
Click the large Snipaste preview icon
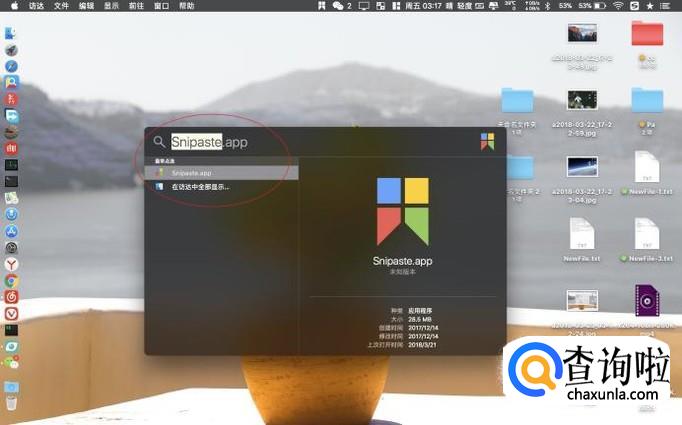click(x=402, y=211)
